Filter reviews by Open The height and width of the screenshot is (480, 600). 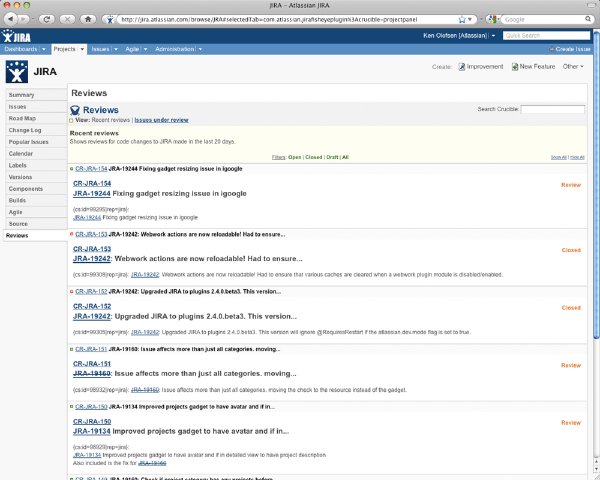pyautogui.click(x=295, y=157)
